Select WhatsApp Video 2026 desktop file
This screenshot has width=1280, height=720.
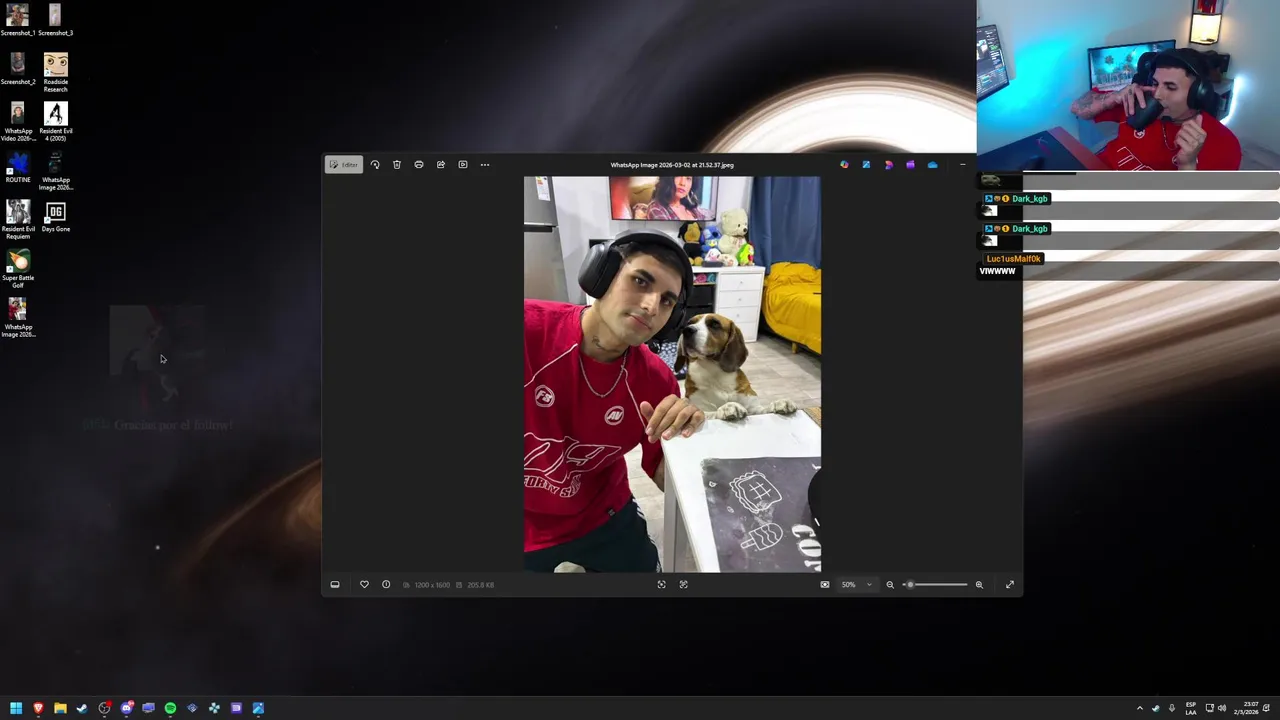(18, 122)
